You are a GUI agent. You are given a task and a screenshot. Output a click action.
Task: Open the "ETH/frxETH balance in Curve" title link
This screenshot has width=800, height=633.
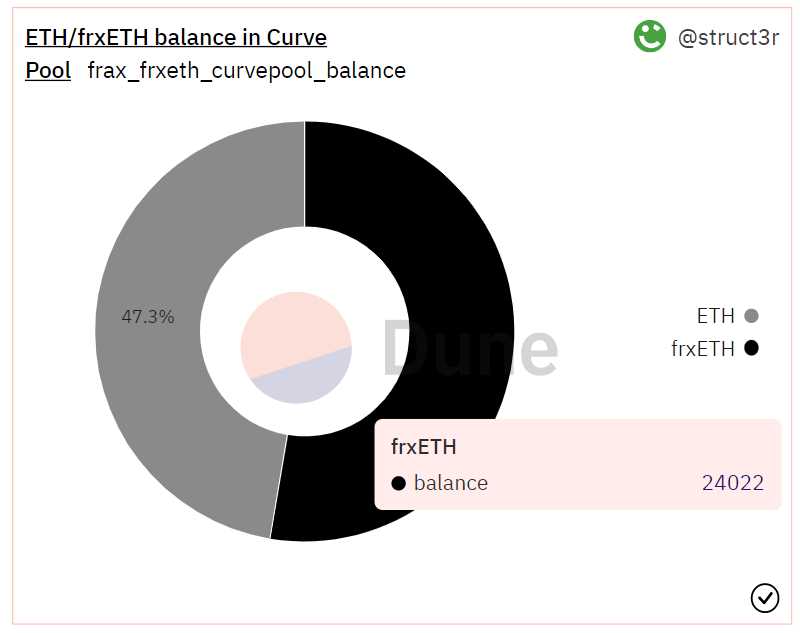tap(176, 38)
